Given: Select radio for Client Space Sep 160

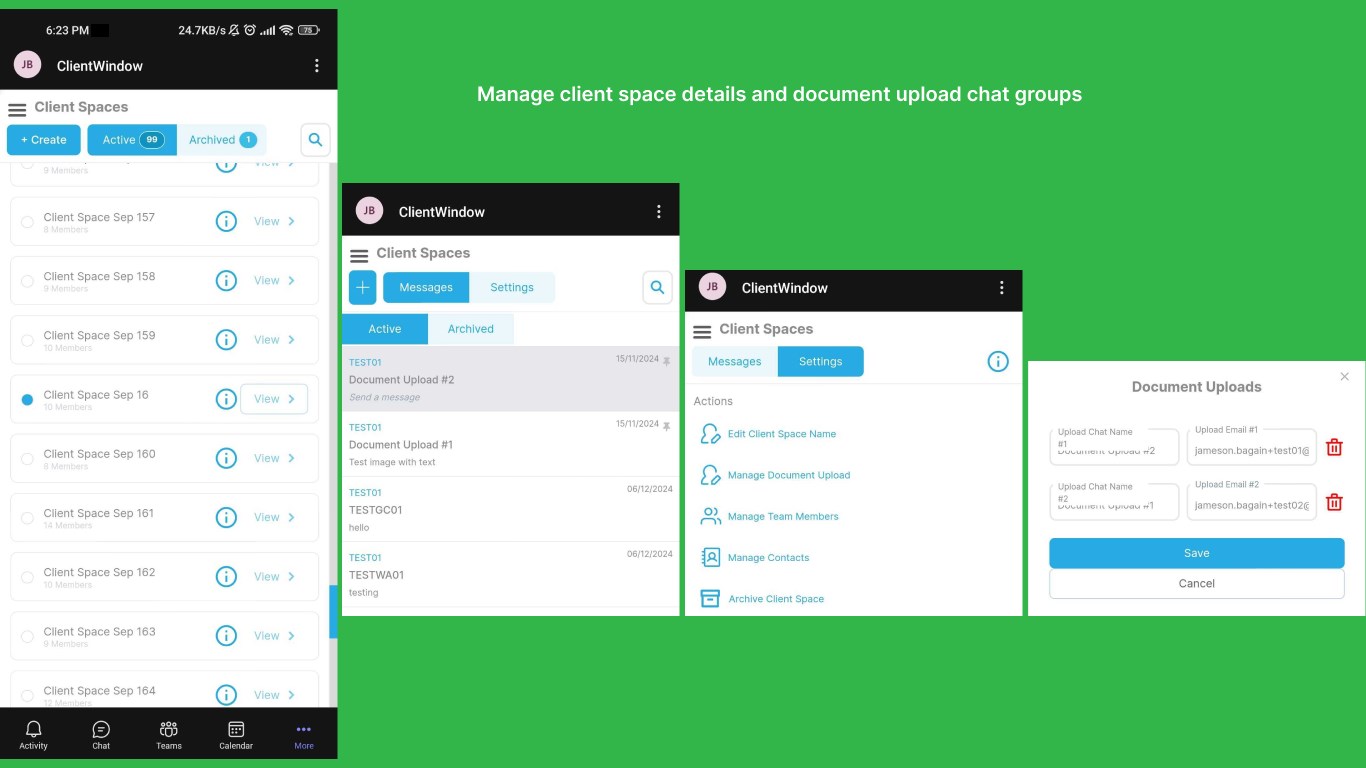Looking at the screenshot, I should (x=27, y=459).
